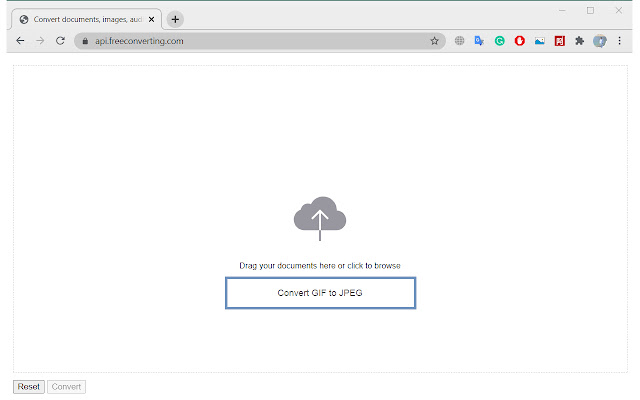Open the Google Translate extension
The image size is (640, 400).
479,41
